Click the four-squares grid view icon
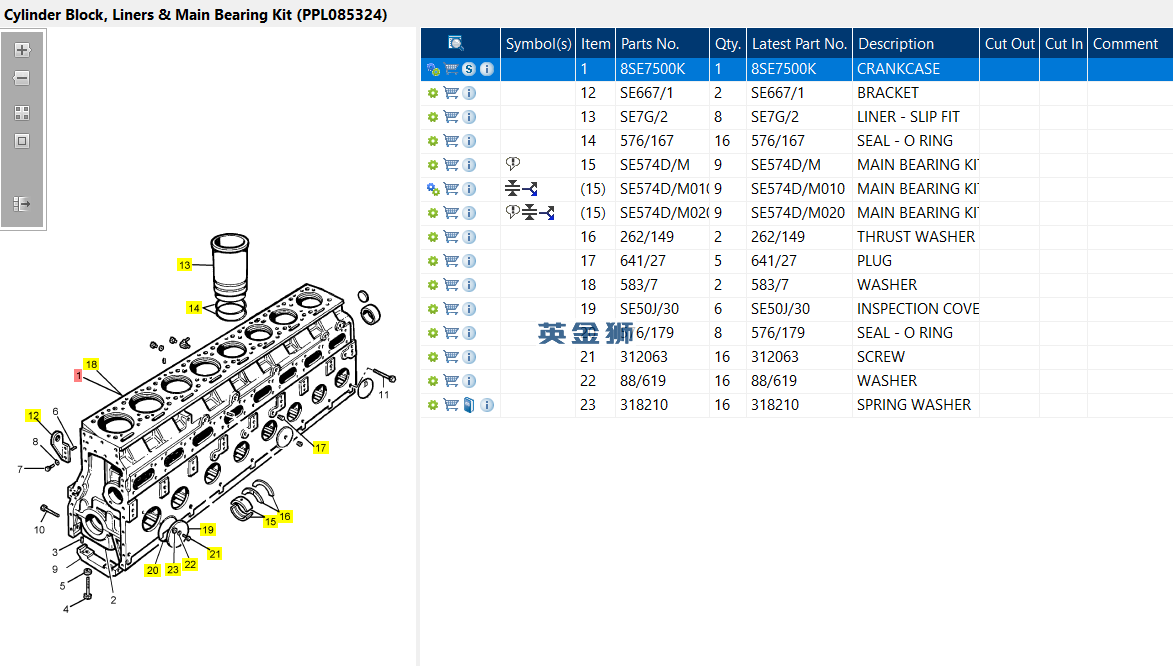 click(22, 113)
